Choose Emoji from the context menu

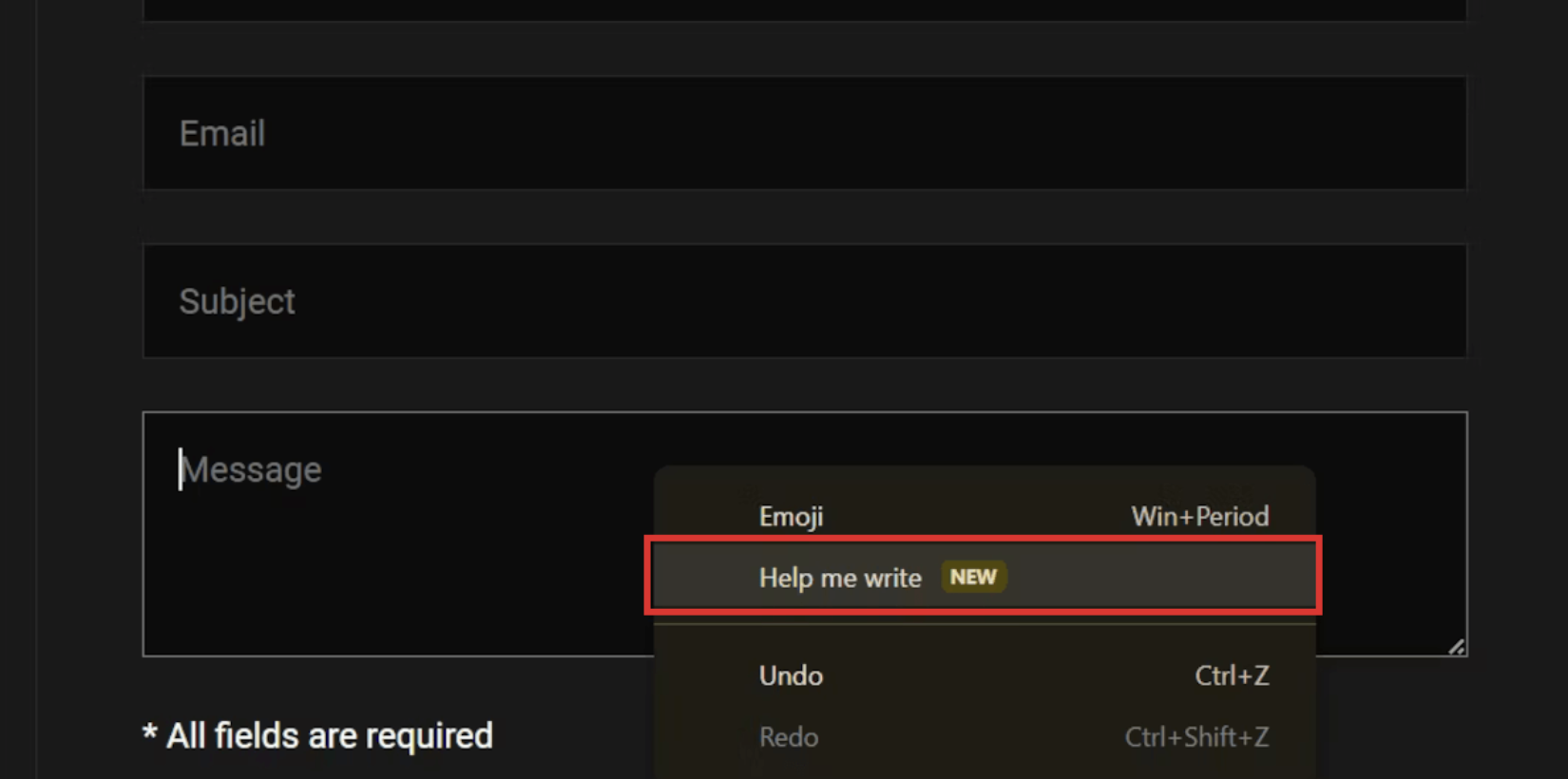[x=985, y=516]
